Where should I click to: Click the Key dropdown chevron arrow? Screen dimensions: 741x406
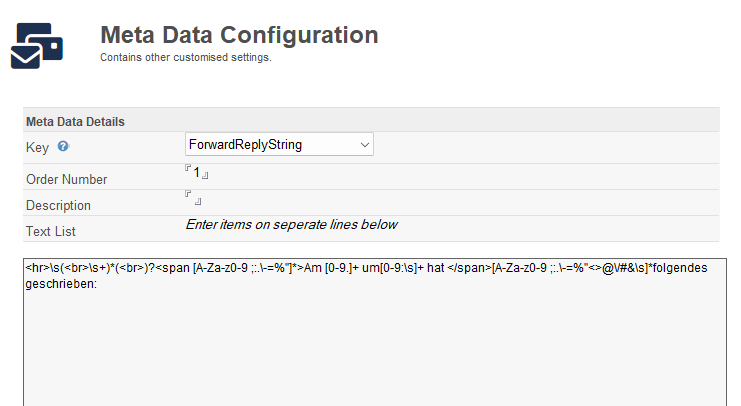click(x=363, y=145)
